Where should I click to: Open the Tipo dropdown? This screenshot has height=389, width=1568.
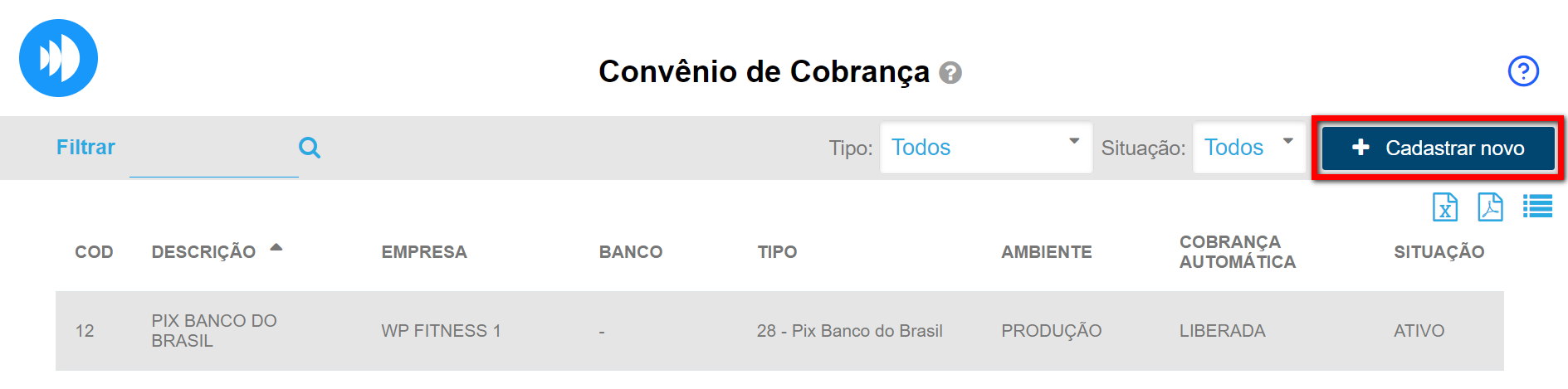click(985, 148)
